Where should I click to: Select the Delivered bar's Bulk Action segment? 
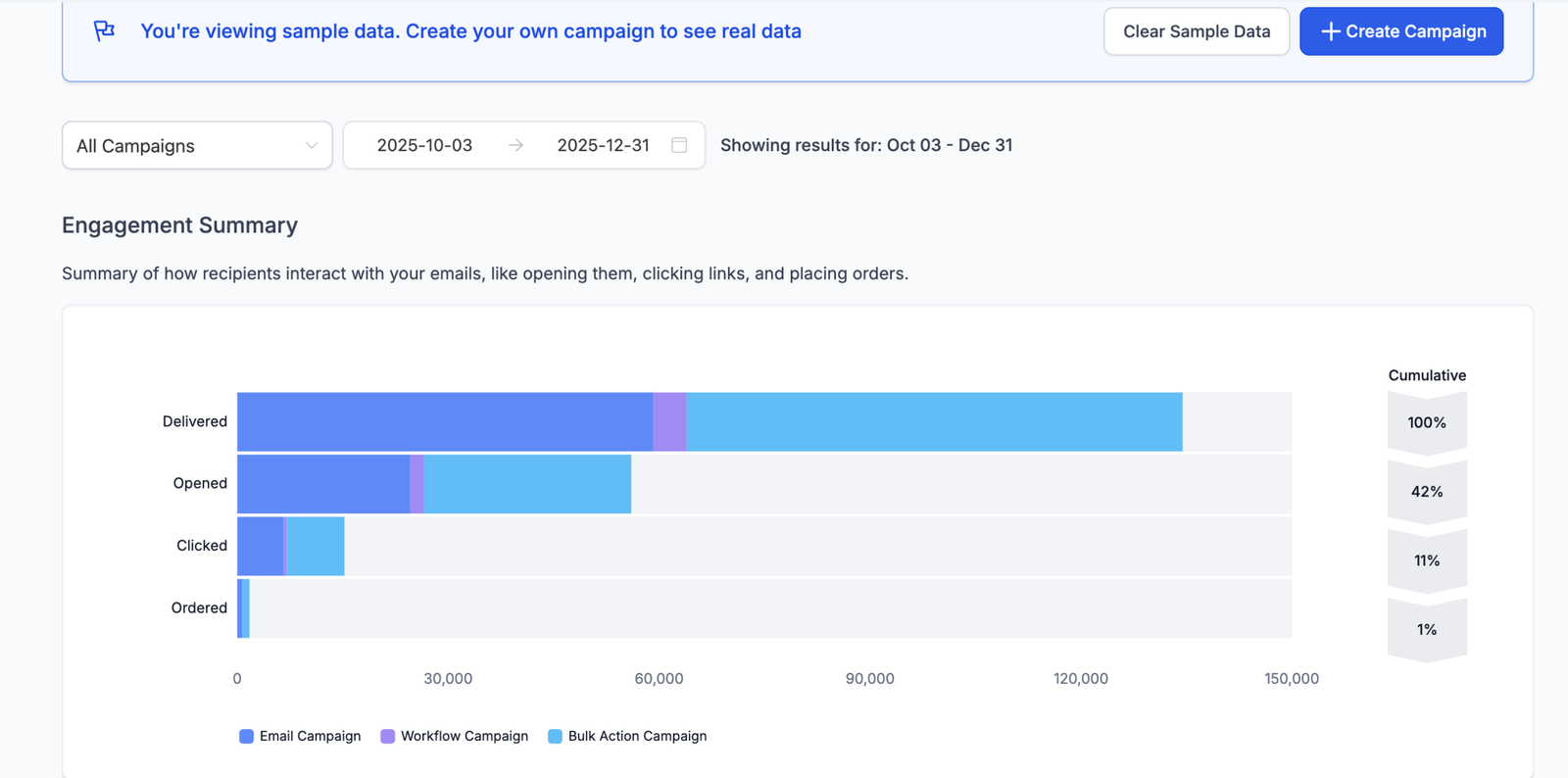pyautogui.click(x=933, y=422)
